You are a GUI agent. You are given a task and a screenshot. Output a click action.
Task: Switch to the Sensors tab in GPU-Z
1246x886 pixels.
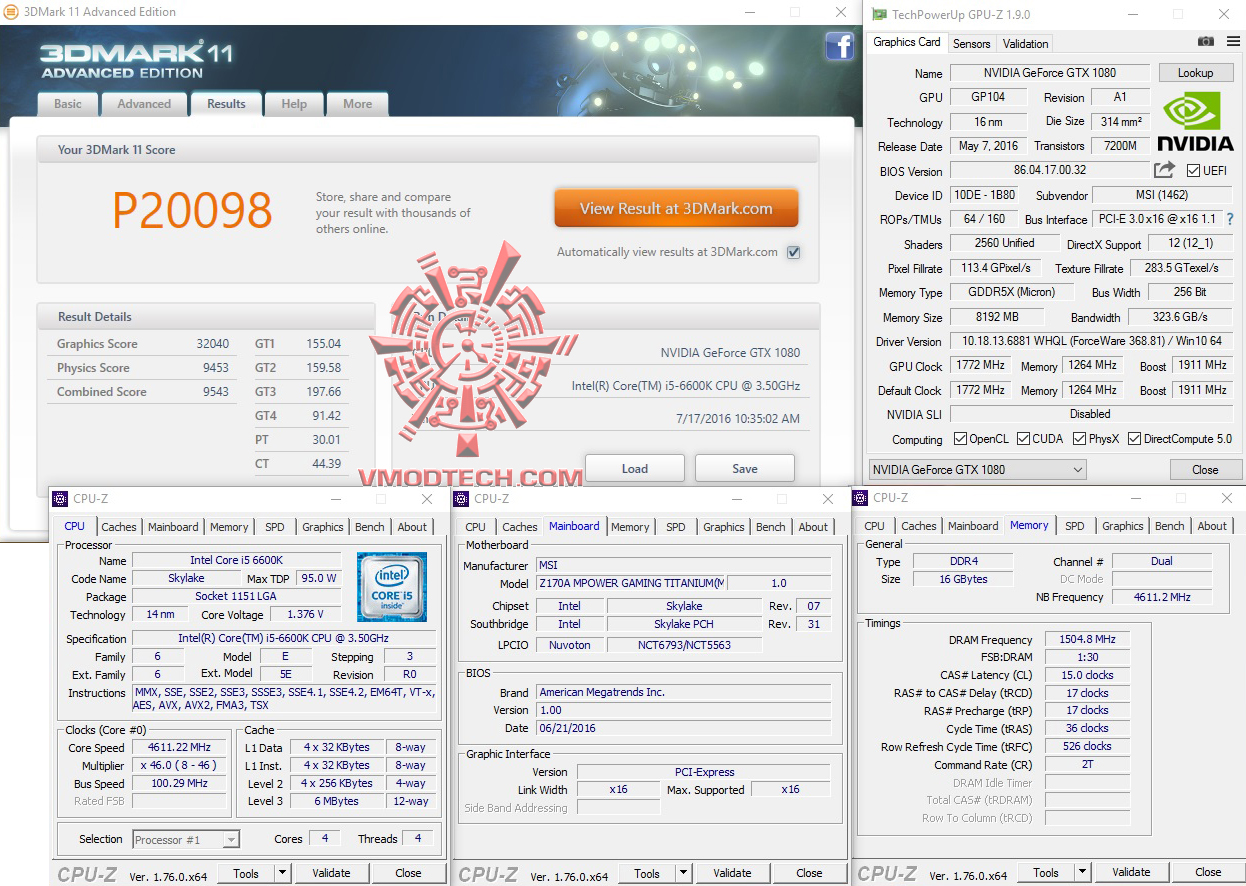pyautogui.click(x=971, y=43)
